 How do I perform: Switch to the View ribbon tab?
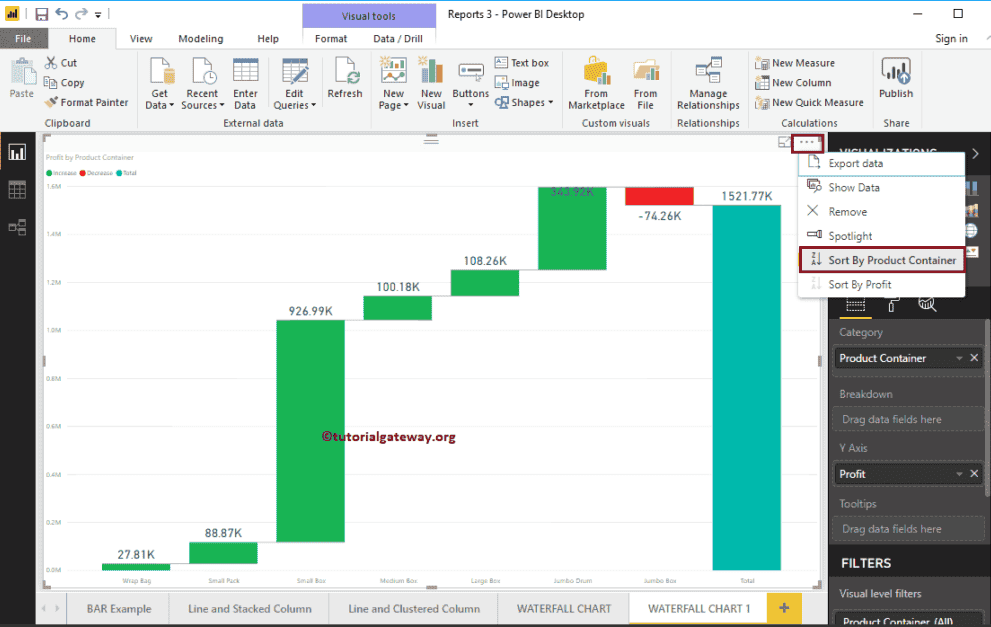(141, 39)
